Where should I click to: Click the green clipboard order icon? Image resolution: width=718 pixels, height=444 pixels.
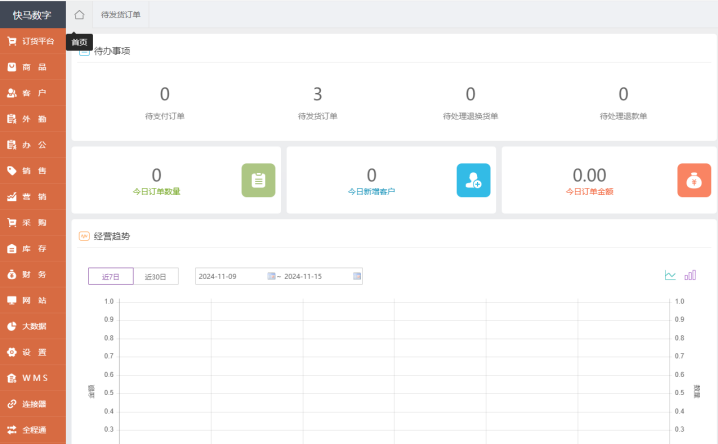[258, 180]
